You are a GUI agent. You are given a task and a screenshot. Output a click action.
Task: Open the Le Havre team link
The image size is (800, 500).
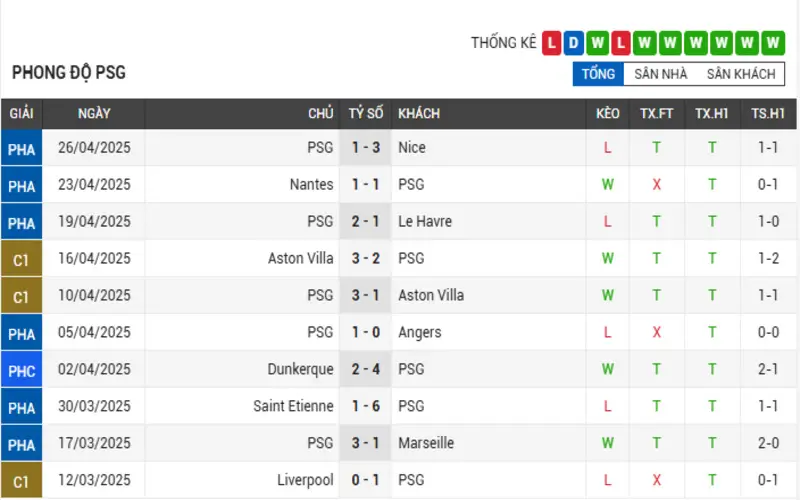click(x=425, y=221)
